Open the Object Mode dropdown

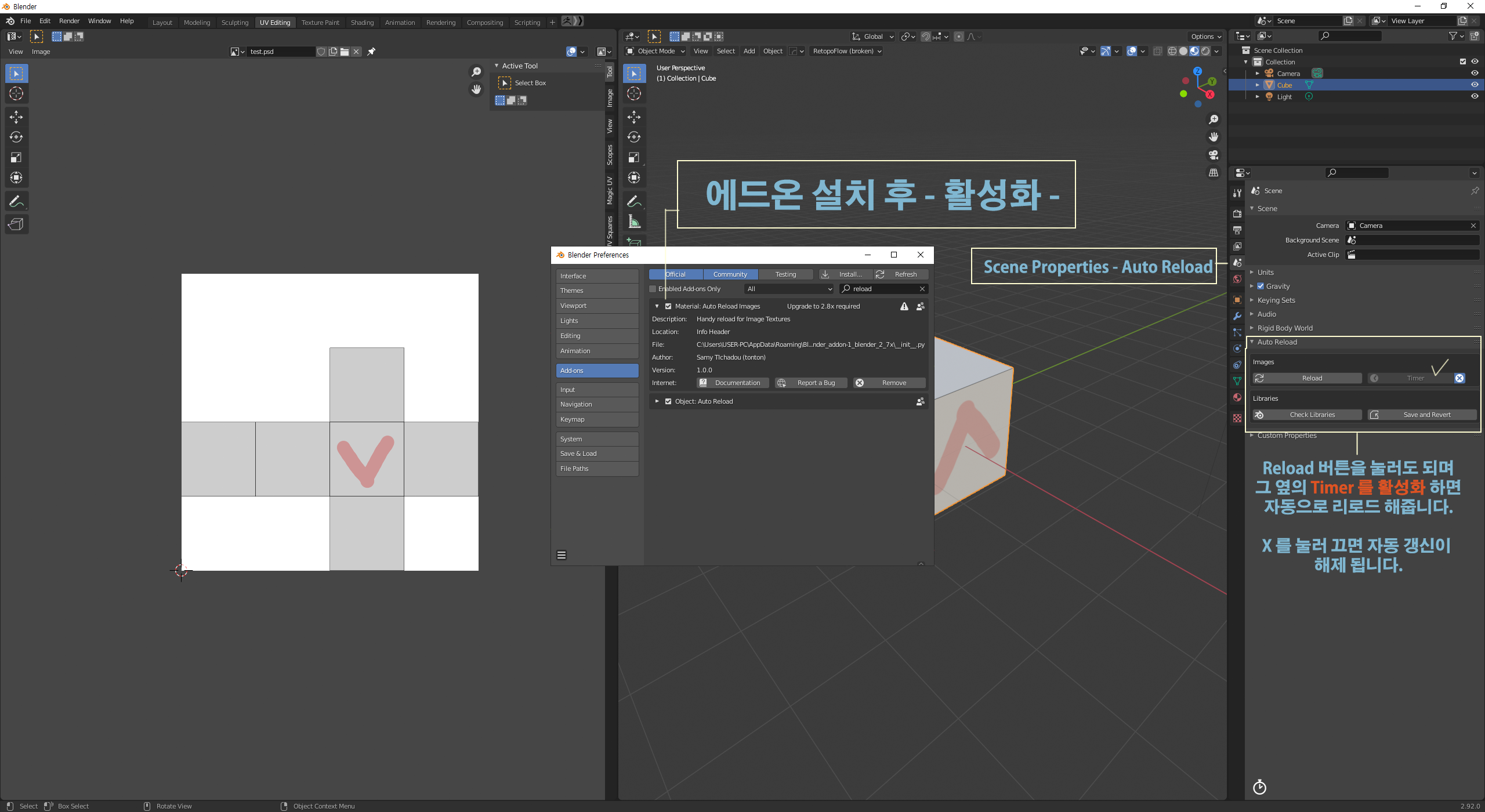[655, 51]
